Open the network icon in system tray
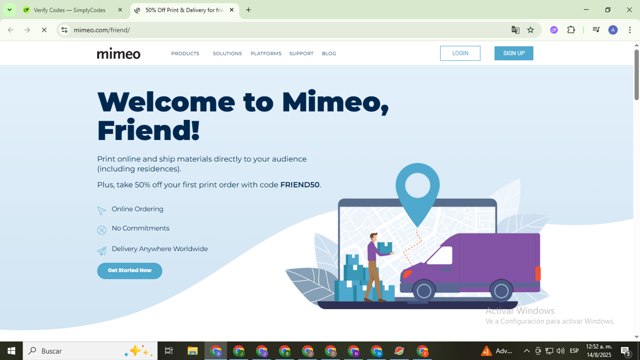The image size is (640, 360). pos(549,351)
